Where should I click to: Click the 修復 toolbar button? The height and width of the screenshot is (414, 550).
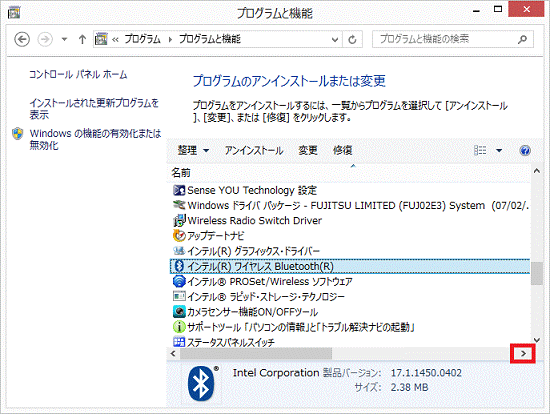(342, 151)
